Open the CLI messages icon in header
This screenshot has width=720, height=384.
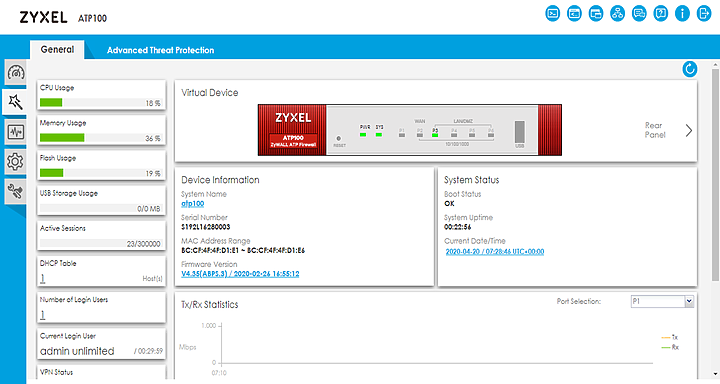tap(574, 13)
